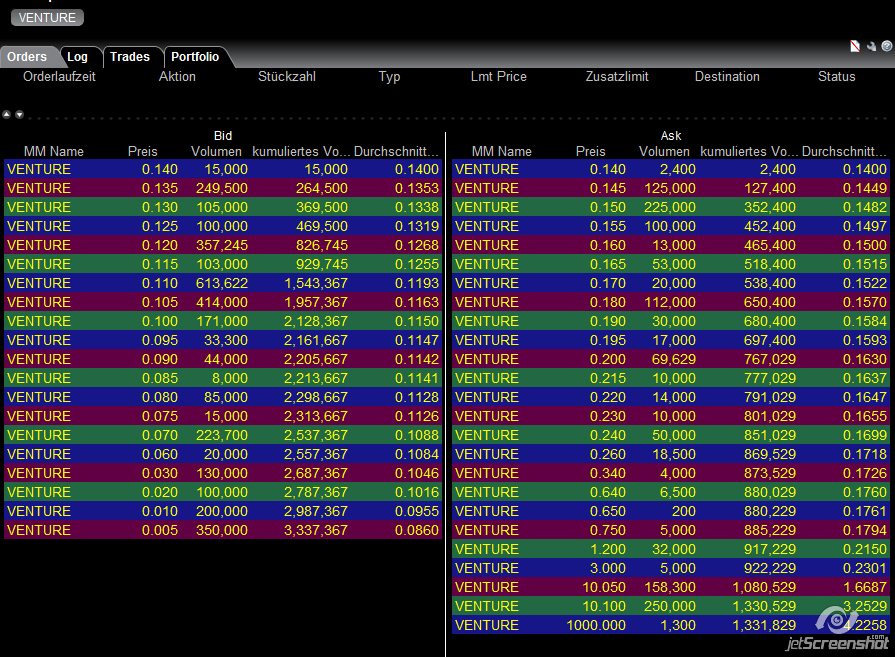
Task: Switch to the Orders tab
Action: (27, 57)
